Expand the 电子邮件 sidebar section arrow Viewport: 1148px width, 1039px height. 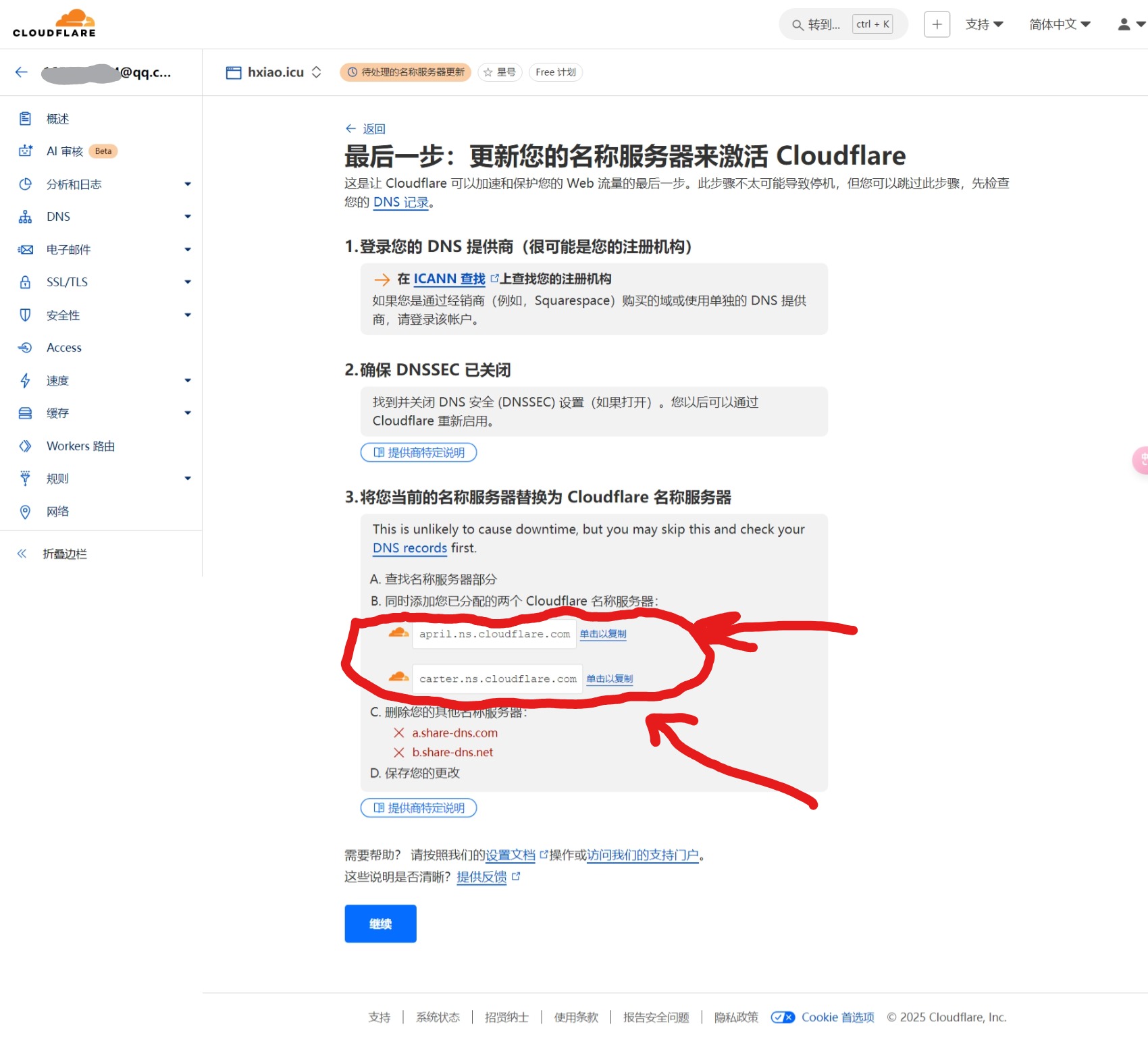pos(188,250)
